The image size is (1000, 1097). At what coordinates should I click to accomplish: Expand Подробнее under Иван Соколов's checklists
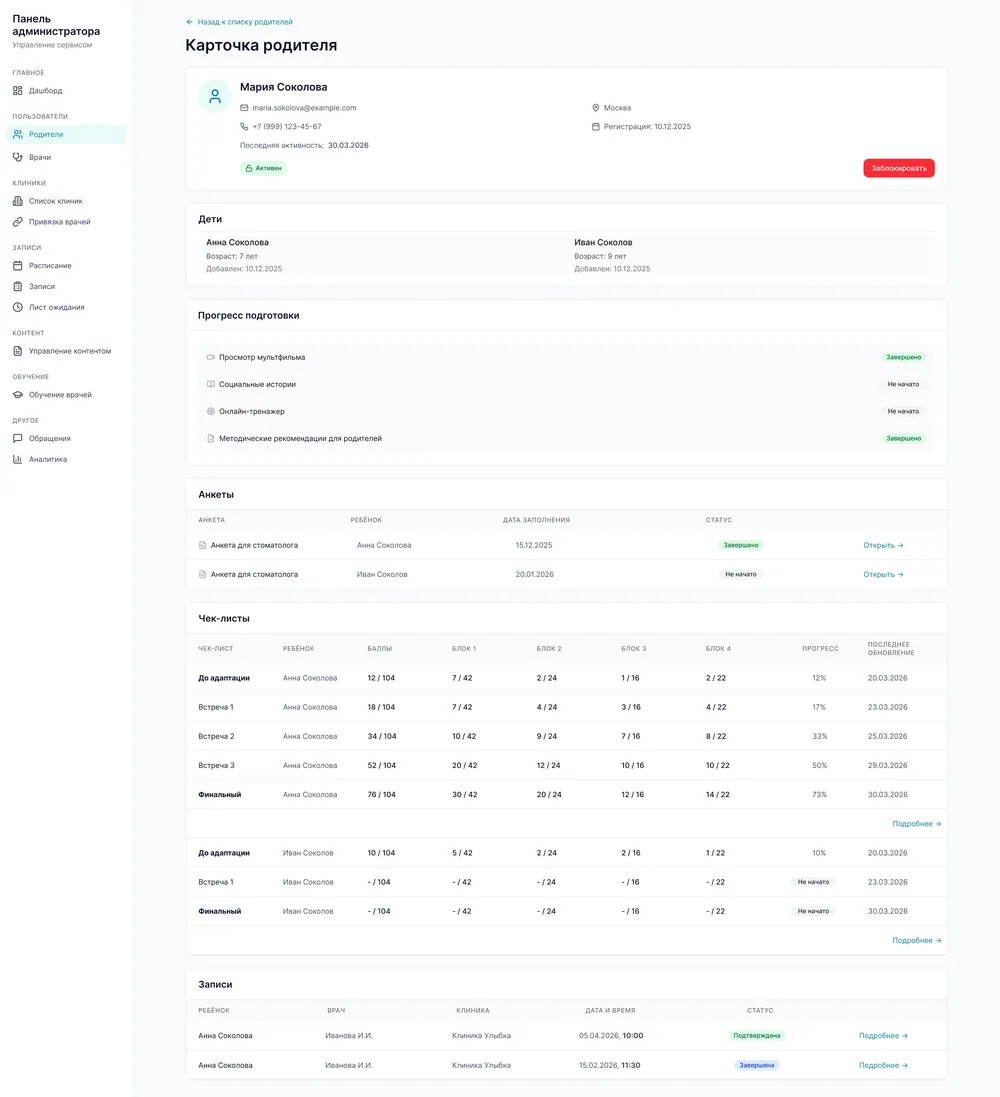916,940
